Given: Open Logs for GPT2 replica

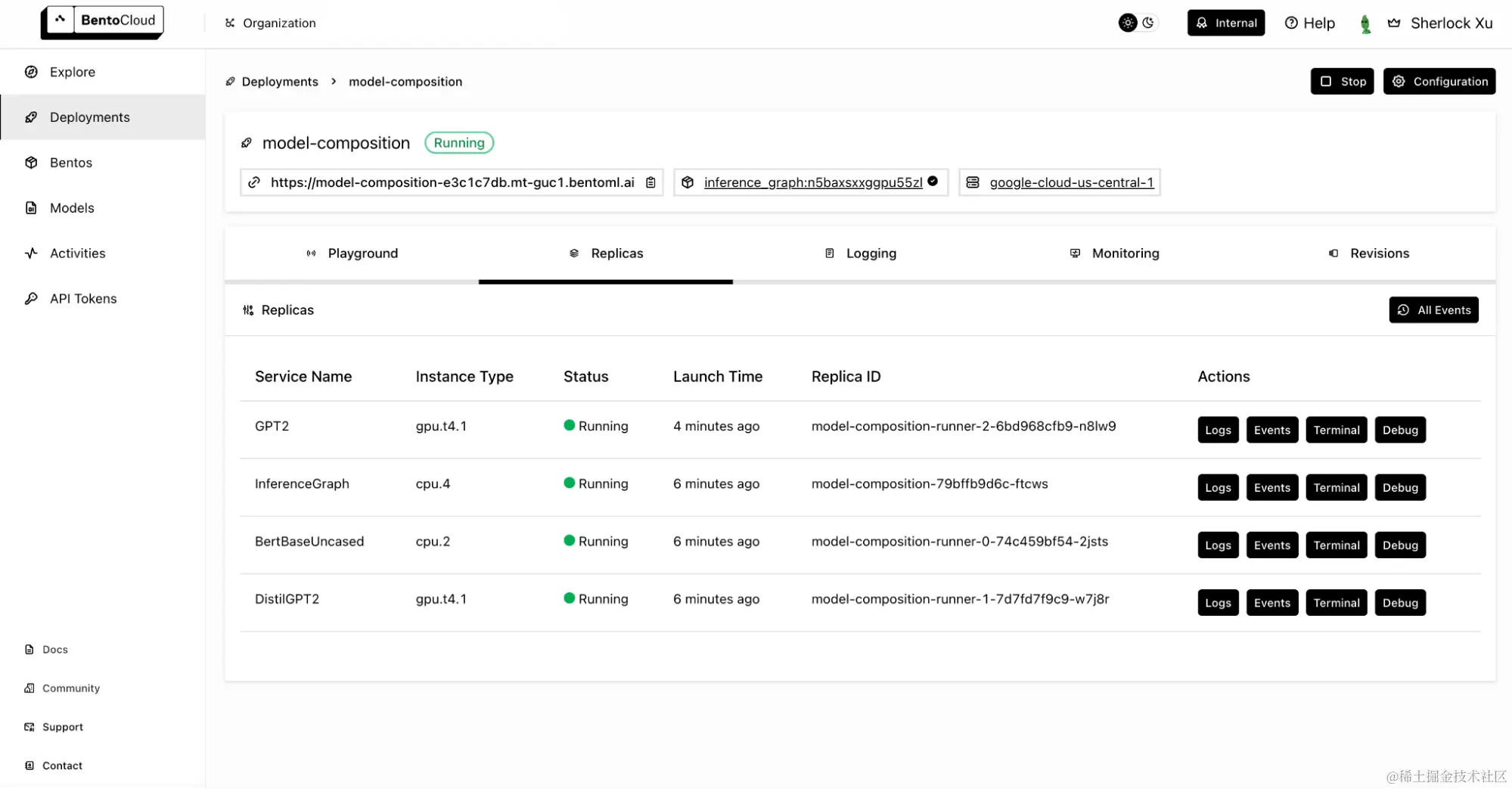Looking at the screenshot, I should pos(1218,430).
